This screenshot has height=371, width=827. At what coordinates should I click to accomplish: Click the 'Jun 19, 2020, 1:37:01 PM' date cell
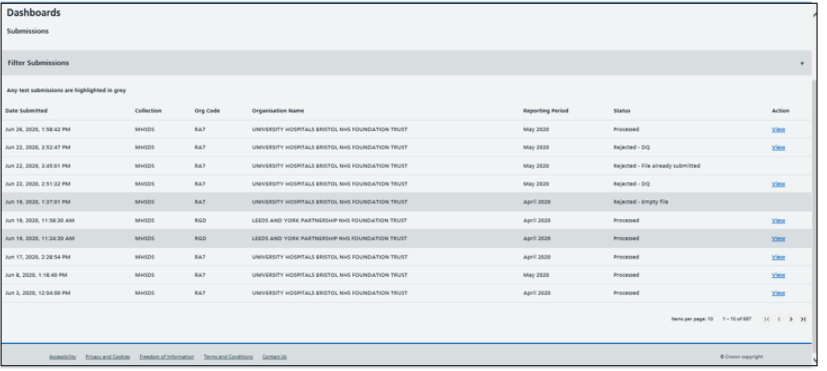[x=37, y=202]
